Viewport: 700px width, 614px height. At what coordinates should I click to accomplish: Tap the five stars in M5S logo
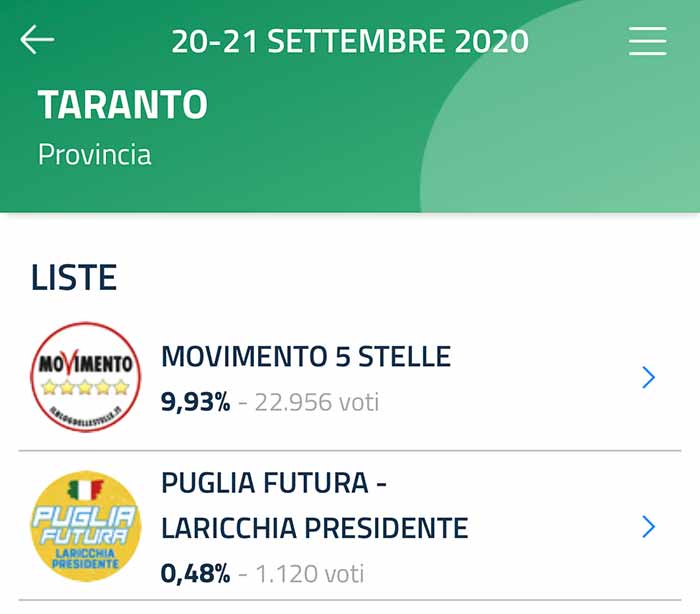click(x=85, y=387)
